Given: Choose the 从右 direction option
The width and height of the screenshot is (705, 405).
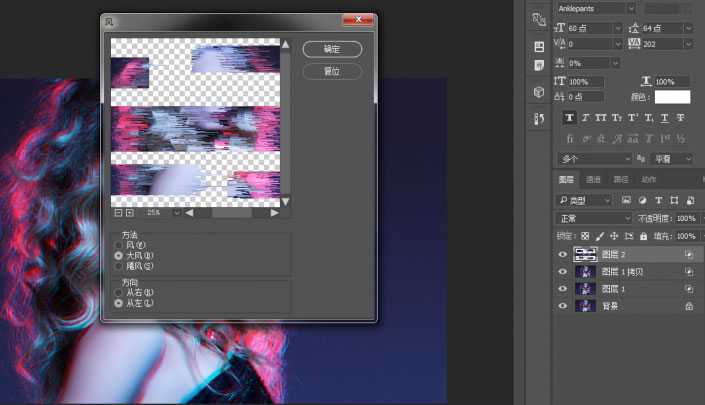Looking at the screenshot, I should point(120,293).
